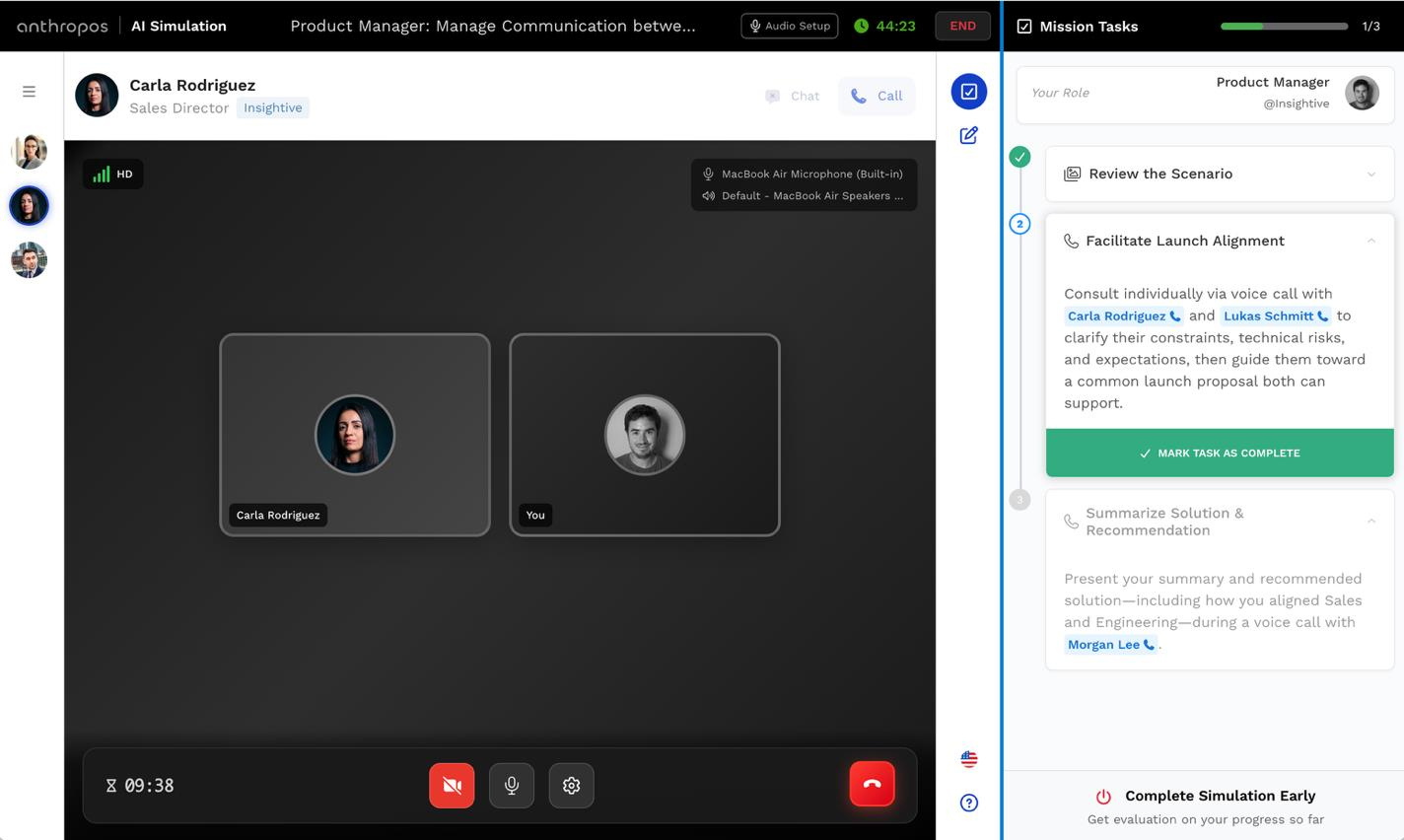Select MacBook Air Microphone device
The image size is (1404, 840).
click(804, 174)
